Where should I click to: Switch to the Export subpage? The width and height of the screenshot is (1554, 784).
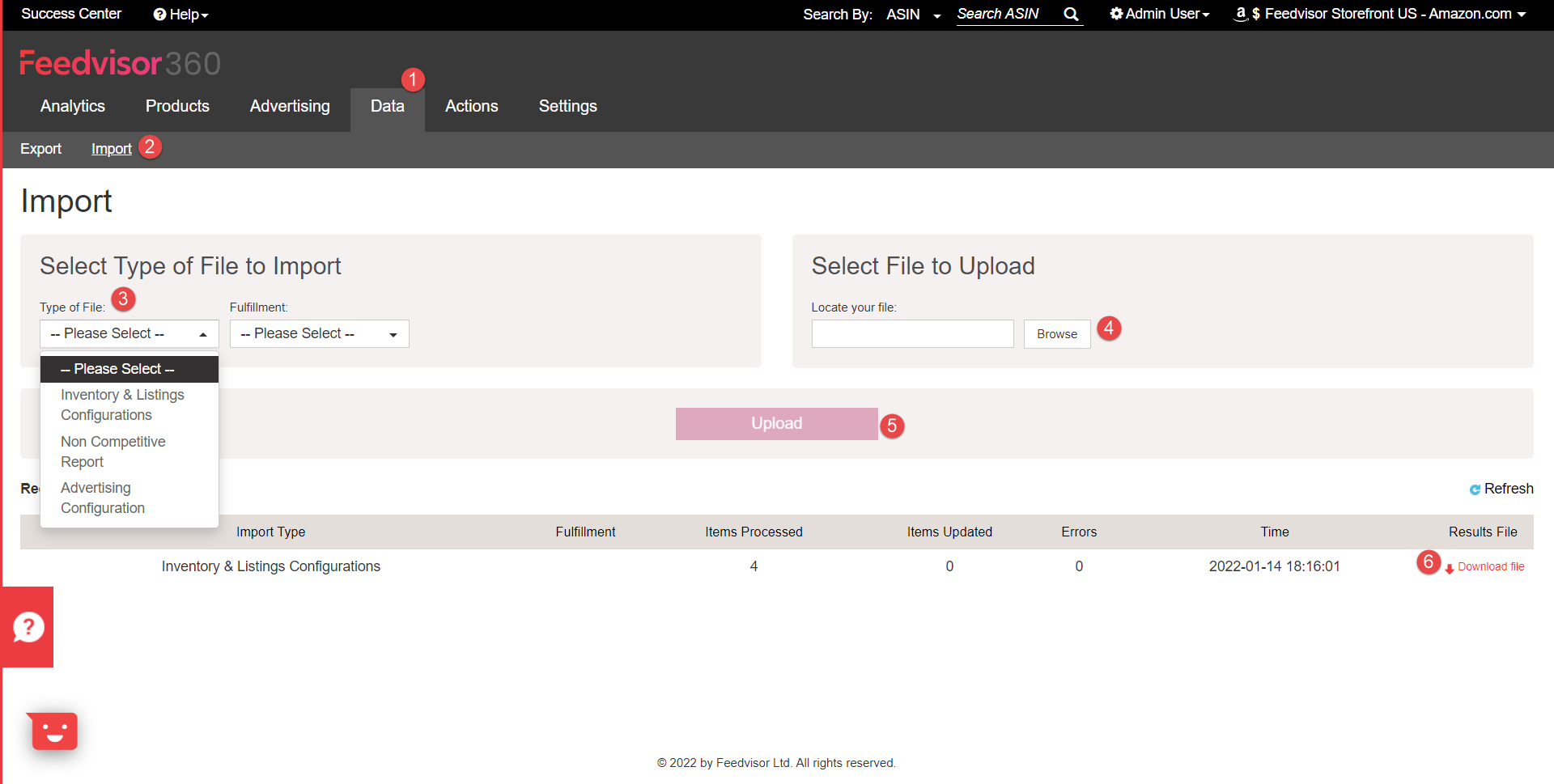click(x=40, y=149)
